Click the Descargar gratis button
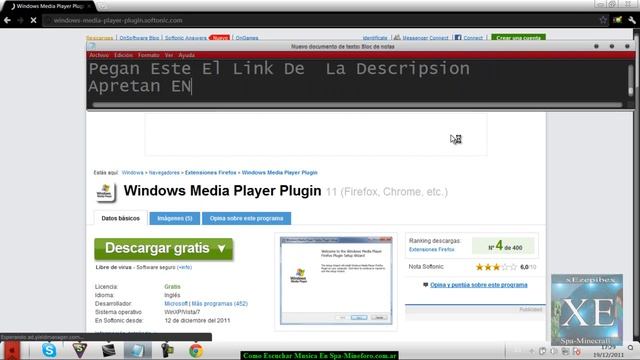640x360 pixels. 164,249
